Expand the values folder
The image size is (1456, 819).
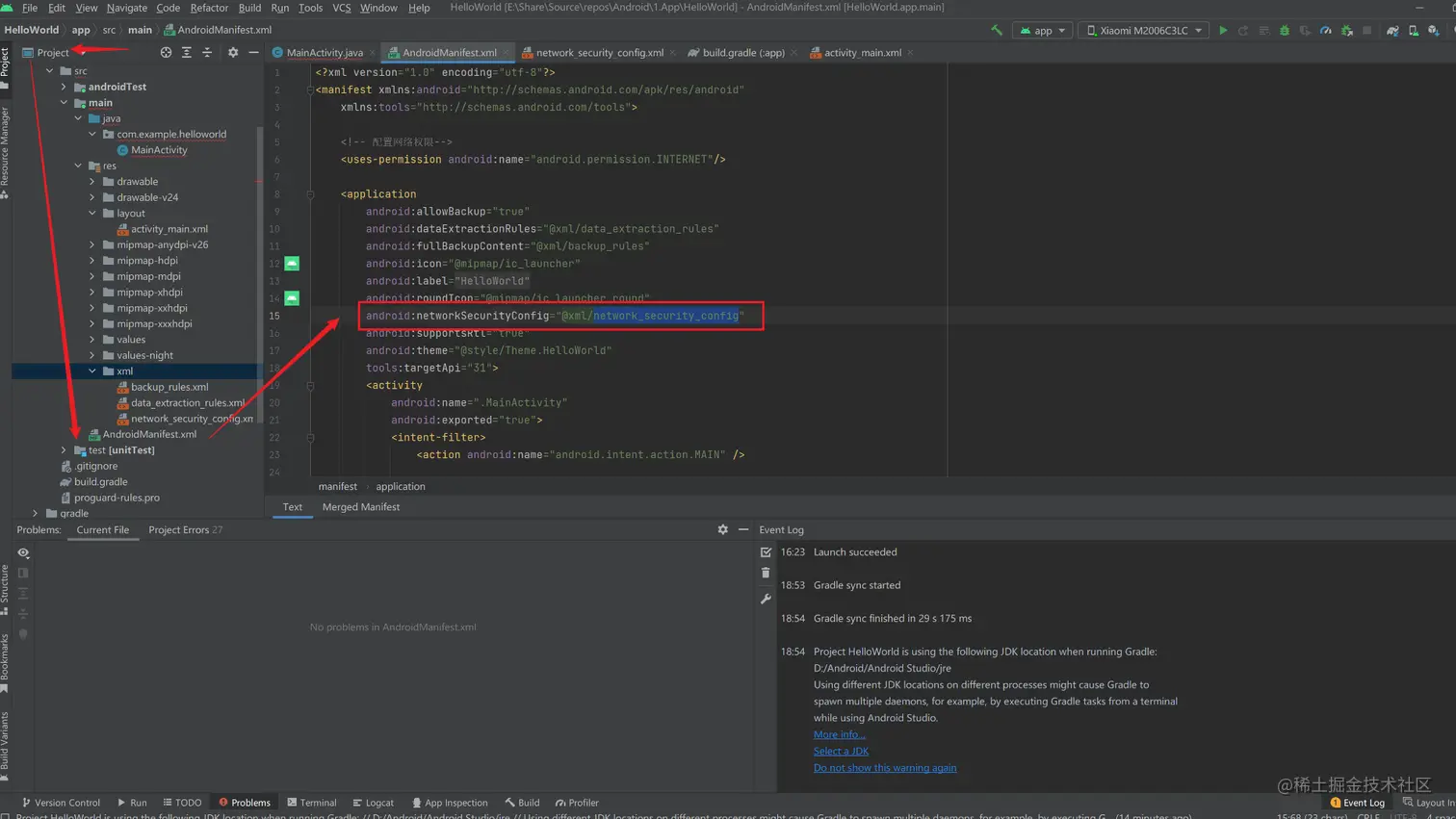coord(92,340)
